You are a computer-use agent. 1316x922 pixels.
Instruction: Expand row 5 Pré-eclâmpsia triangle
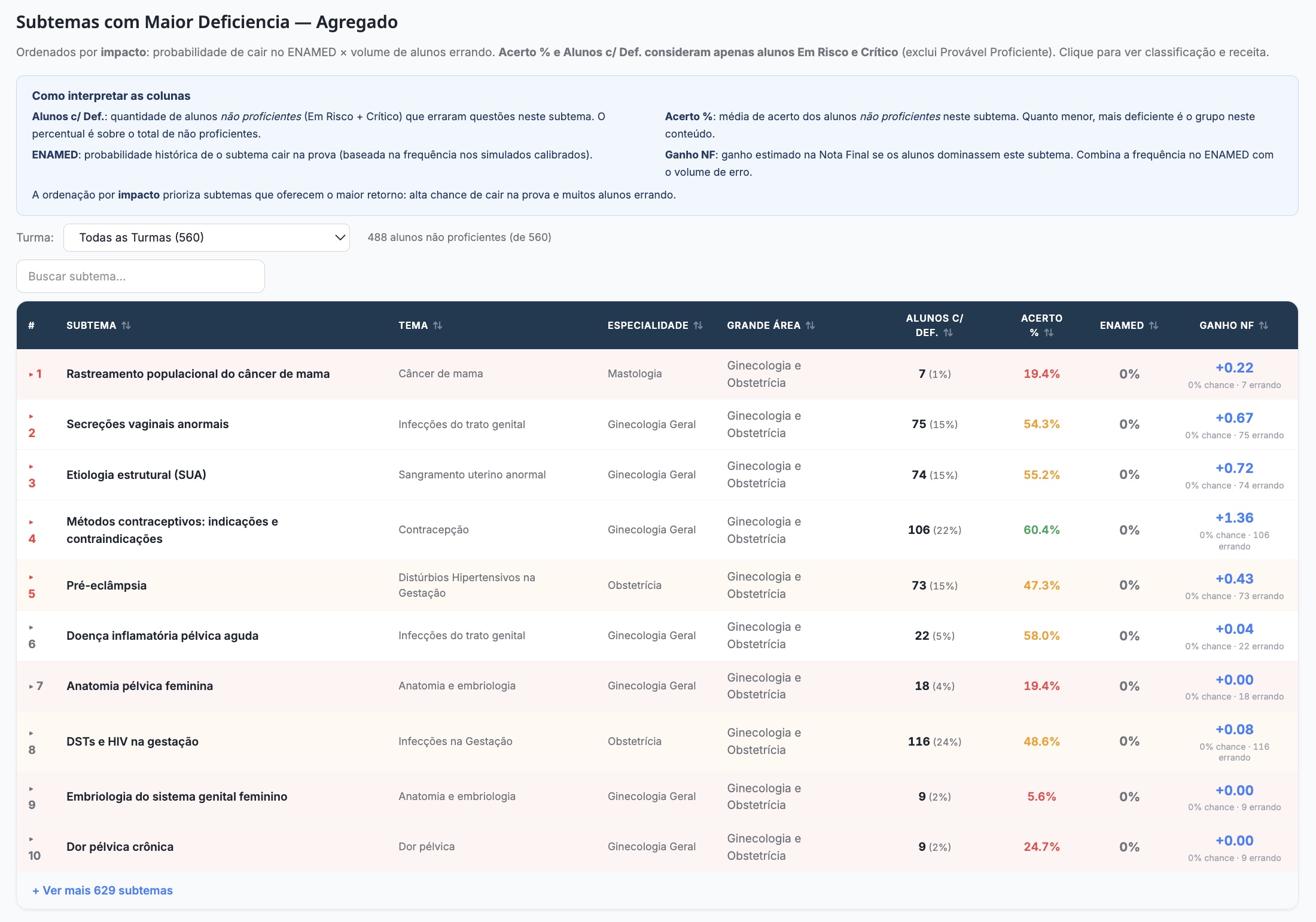tap(31, 578)
